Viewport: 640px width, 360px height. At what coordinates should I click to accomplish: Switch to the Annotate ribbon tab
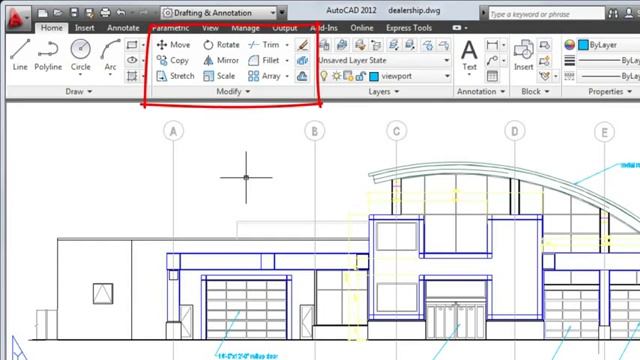pyautogui.click(x=123, y=28)
